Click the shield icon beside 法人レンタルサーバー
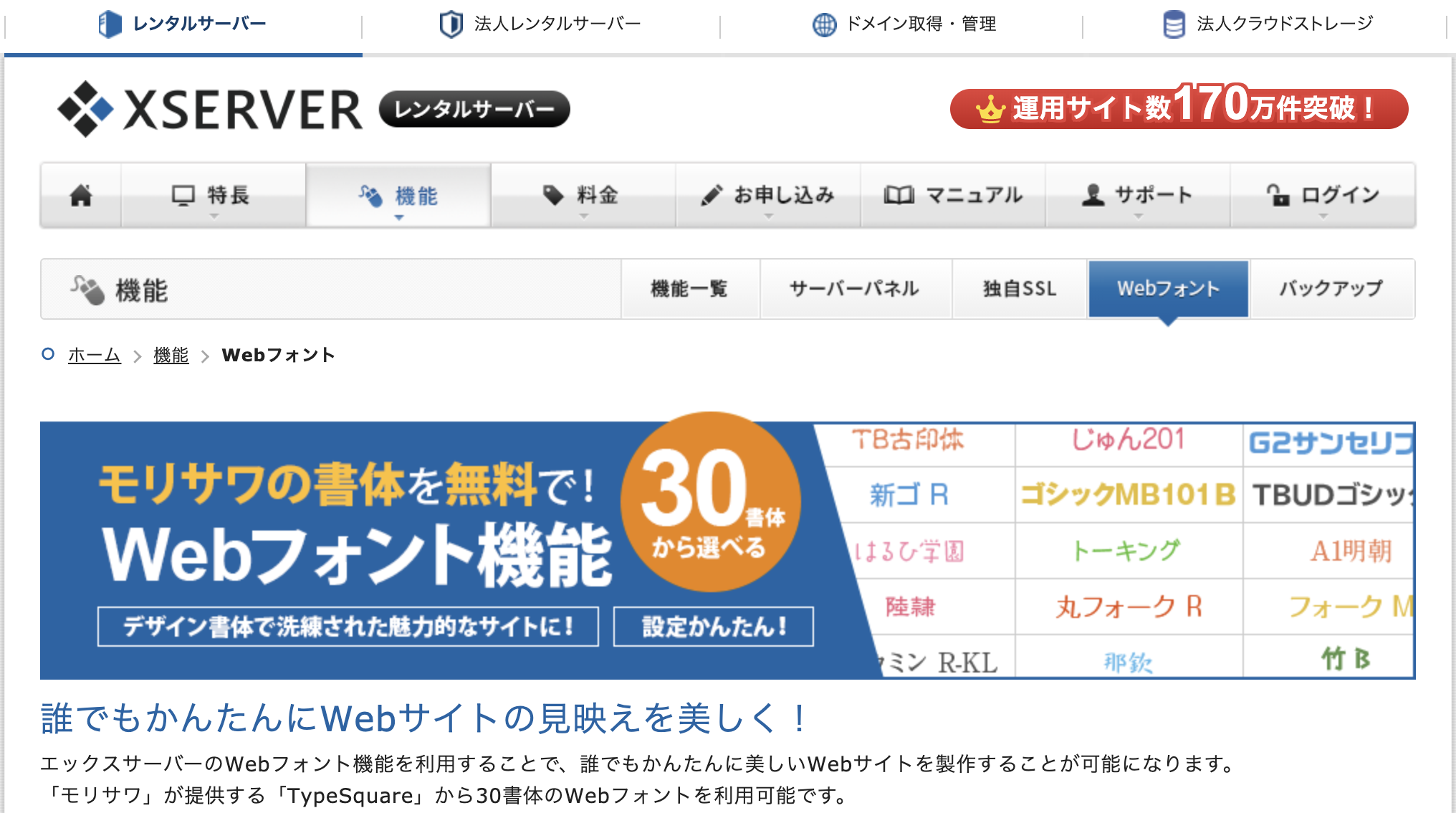The image size is (1456, 813). coord(451,24)
